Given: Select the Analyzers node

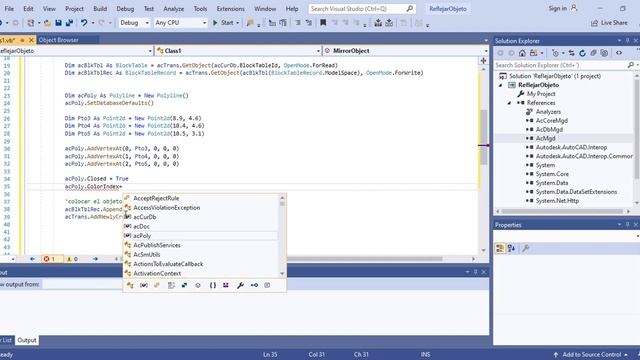Looking at the screenshot, I should (548, 112).
